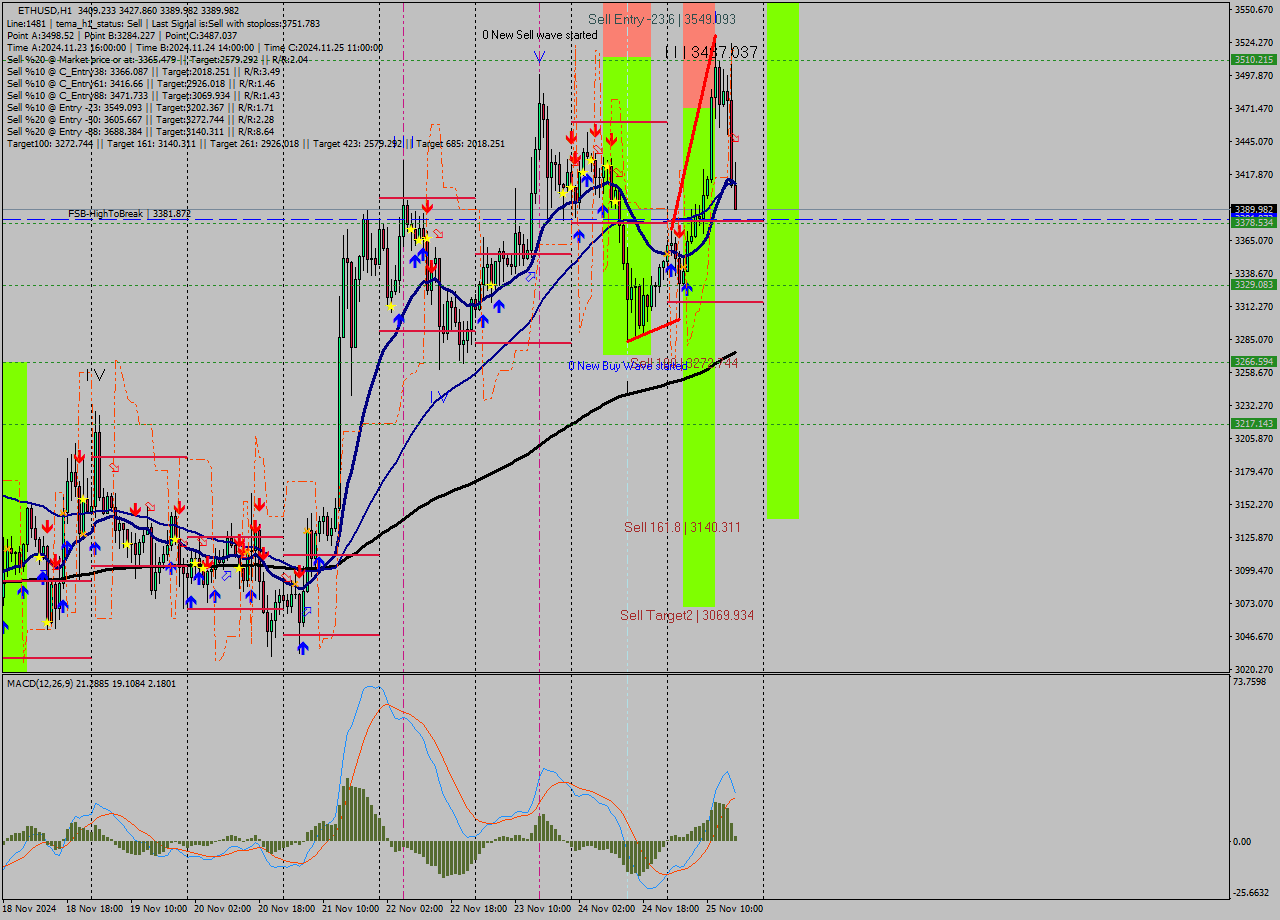Select the green 3329.083 price level tag

tap(1253, 285)
